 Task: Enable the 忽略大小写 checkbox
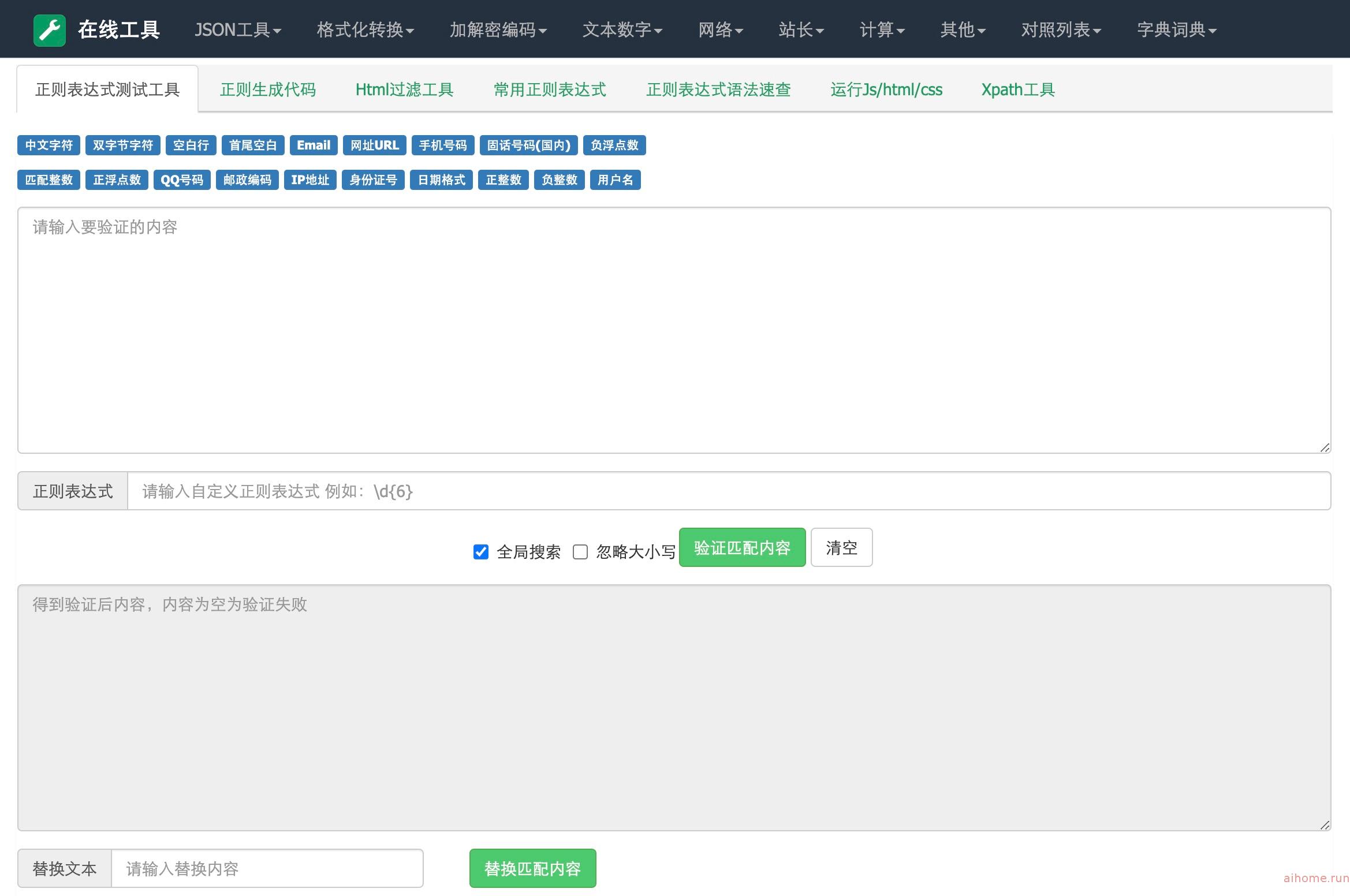click(x=580, y=552)
